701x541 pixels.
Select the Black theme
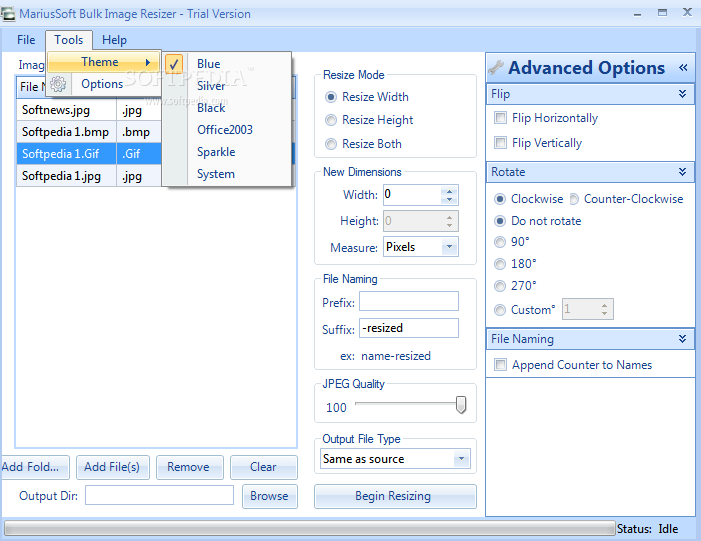pyautogui.click(x=211, y=108)
